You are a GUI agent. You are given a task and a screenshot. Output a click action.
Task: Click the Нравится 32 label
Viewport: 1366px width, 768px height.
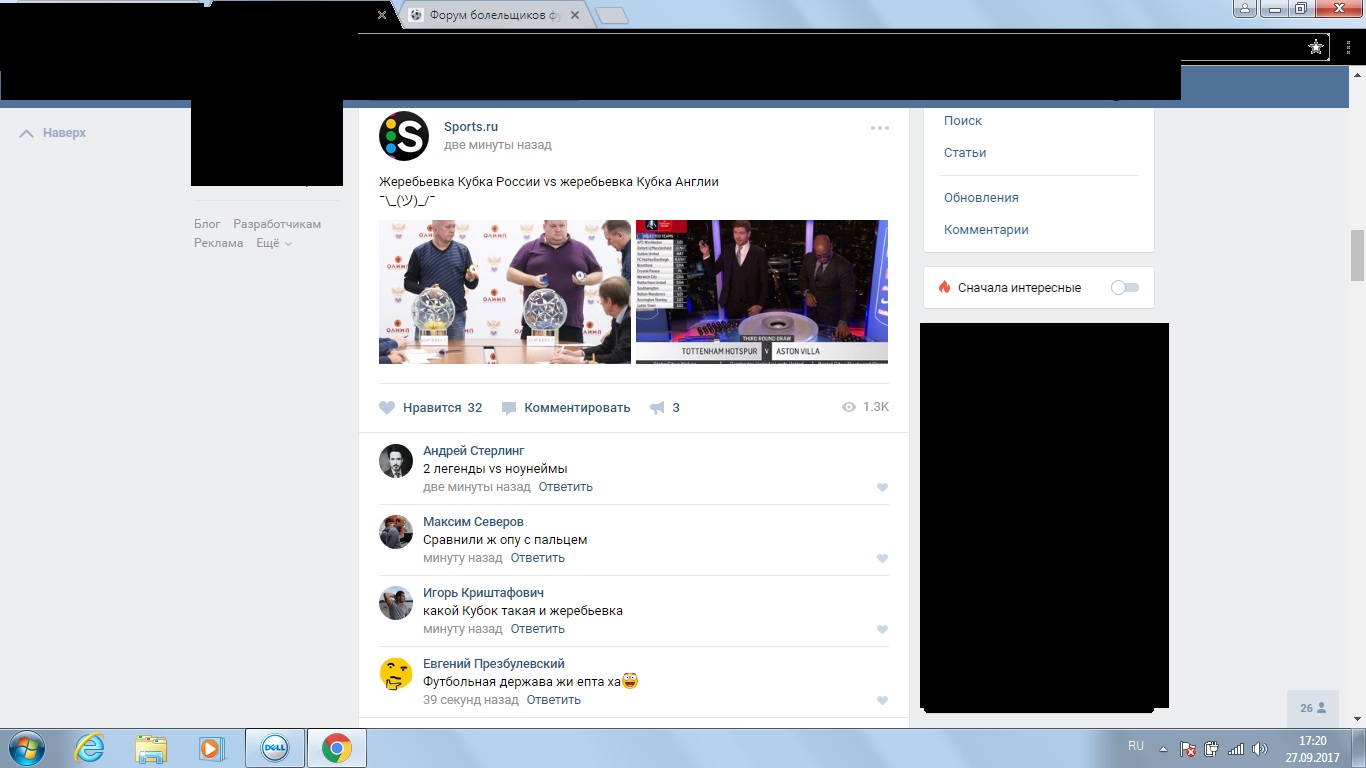pyautogui.click(x=443, y=408)
